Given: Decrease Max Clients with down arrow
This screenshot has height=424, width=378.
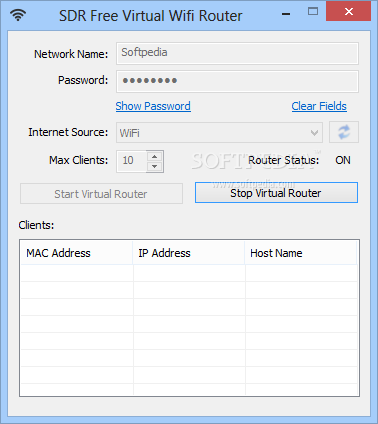Looking at the screenshot, I should [154, 166].
